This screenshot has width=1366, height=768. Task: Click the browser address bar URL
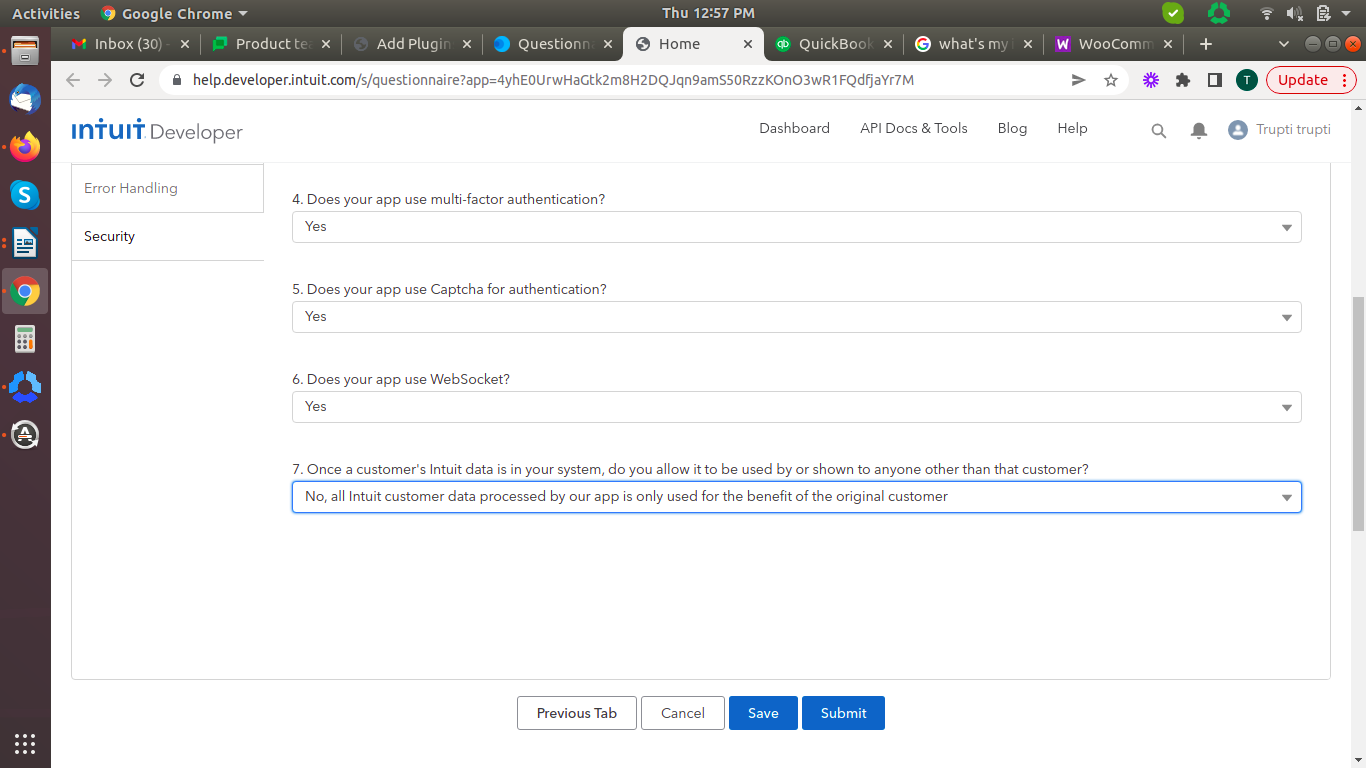(553, 80)
